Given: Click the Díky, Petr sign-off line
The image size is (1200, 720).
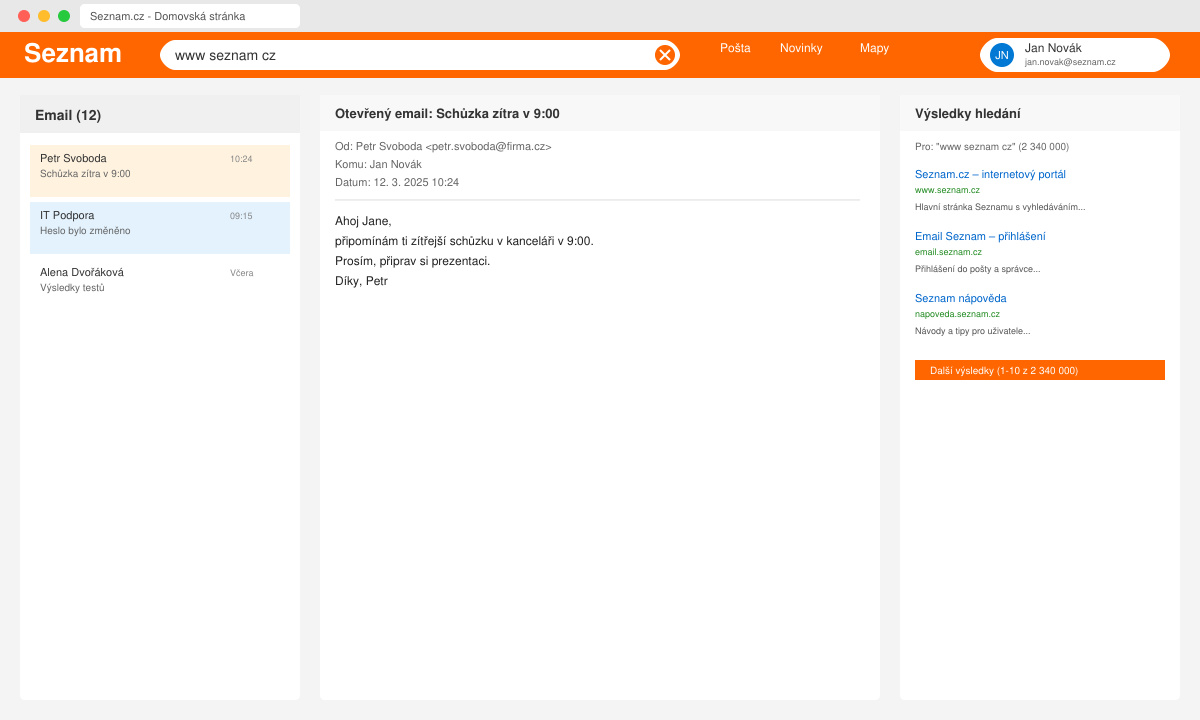Looking at the screenshot, I should pyautogui.click(x=361, y=281).
